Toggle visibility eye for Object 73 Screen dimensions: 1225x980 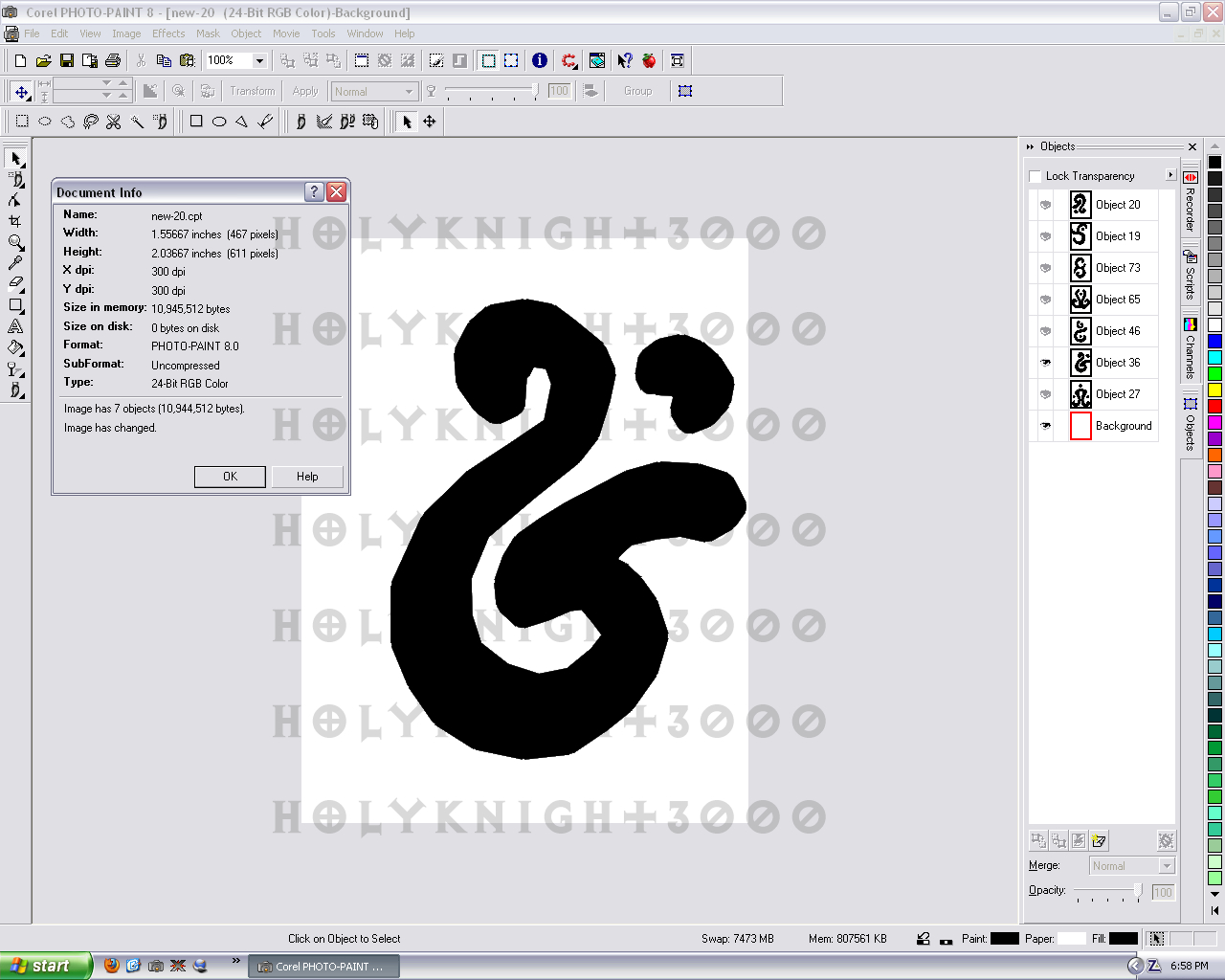pos(1045,268)
